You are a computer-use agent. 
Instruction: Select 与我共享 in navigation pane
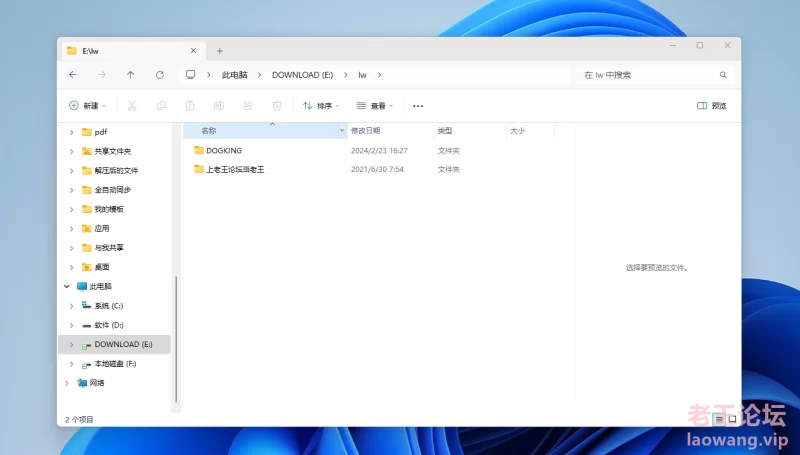(109, 248)
